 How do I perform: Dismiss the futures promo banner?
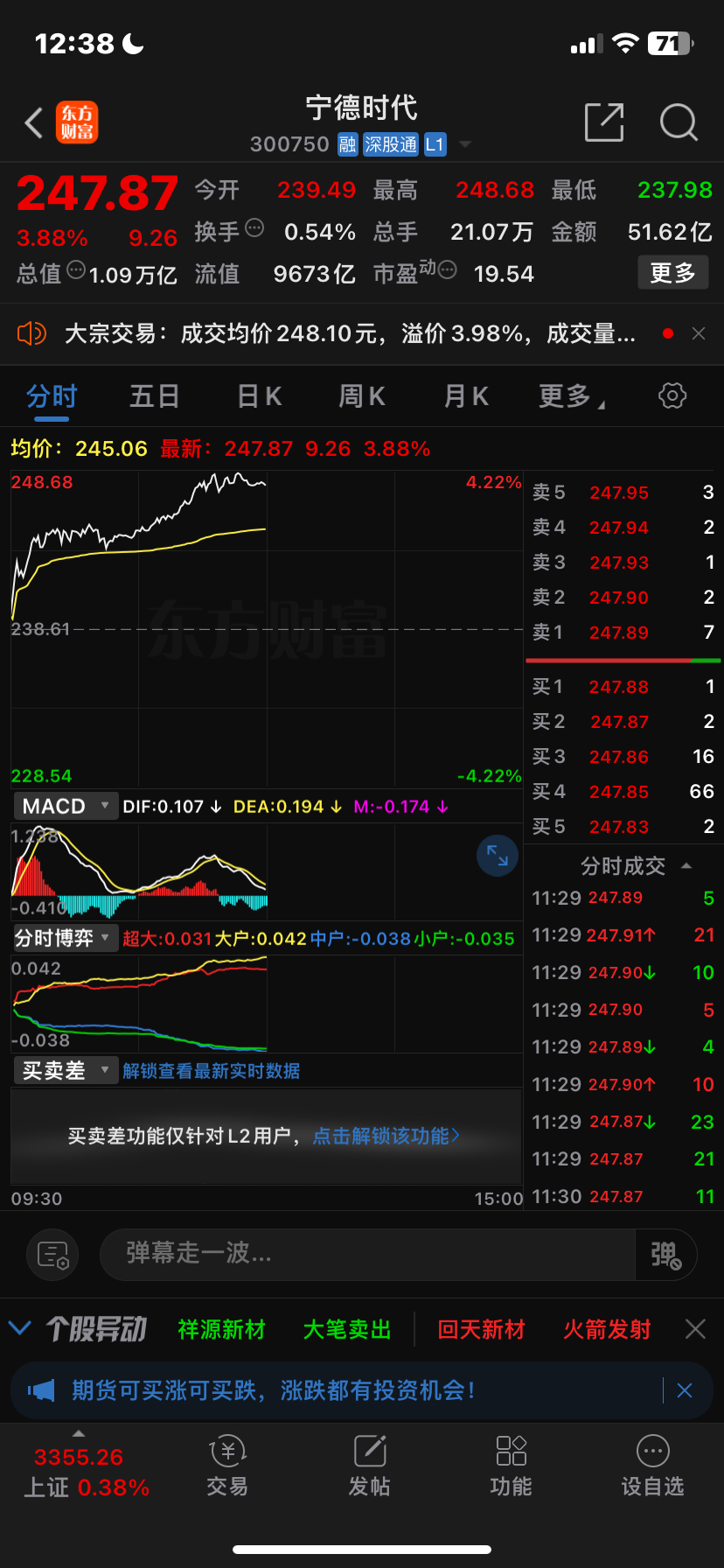coord(685,1390)
